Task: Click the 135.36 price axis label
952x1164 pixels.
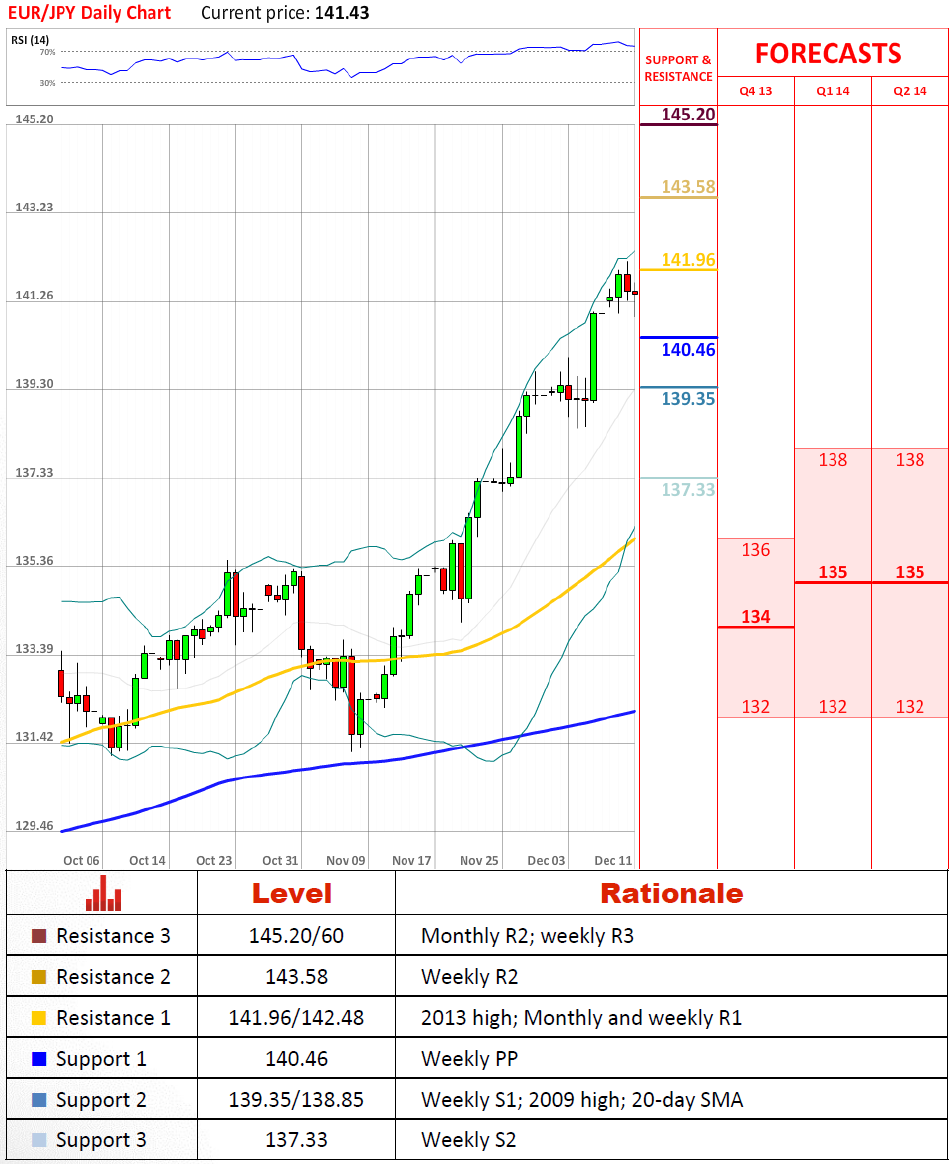Action: 34,560
